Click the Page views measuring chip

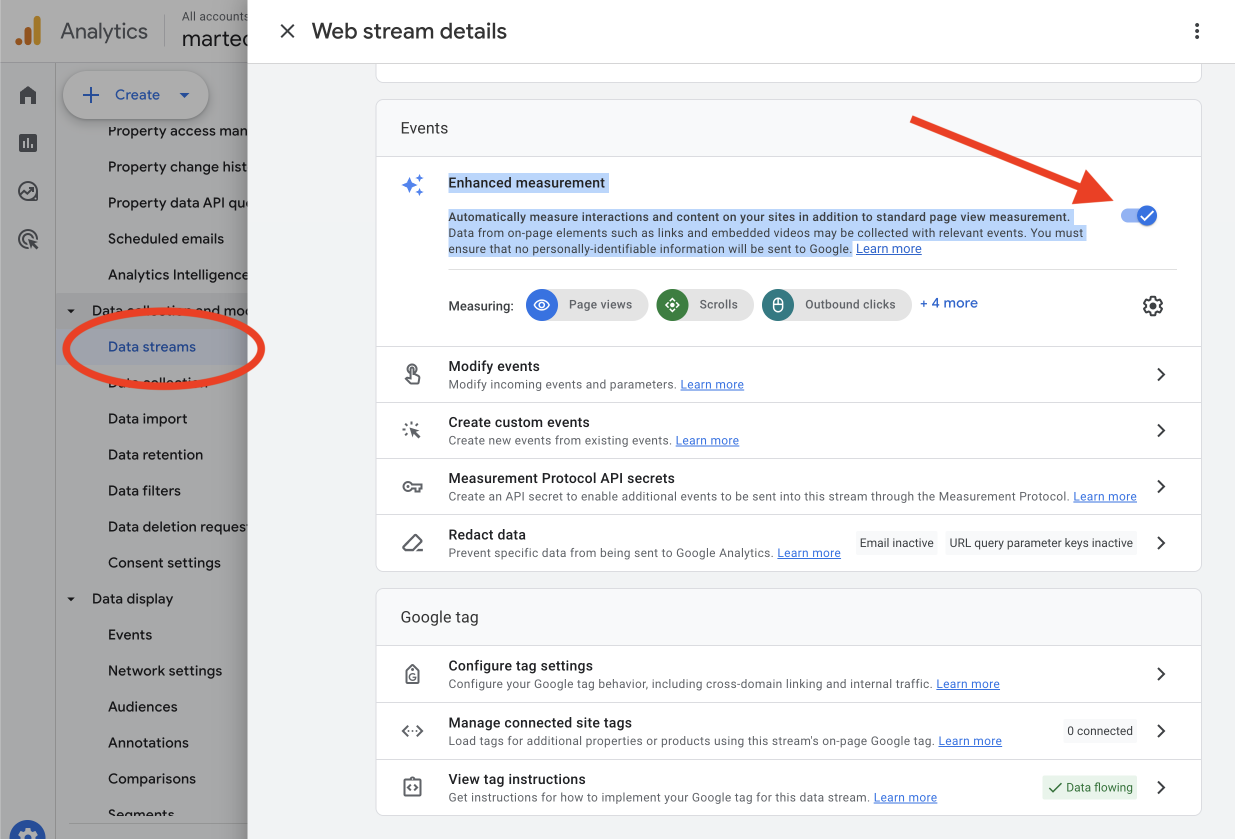tap(587, 305)
